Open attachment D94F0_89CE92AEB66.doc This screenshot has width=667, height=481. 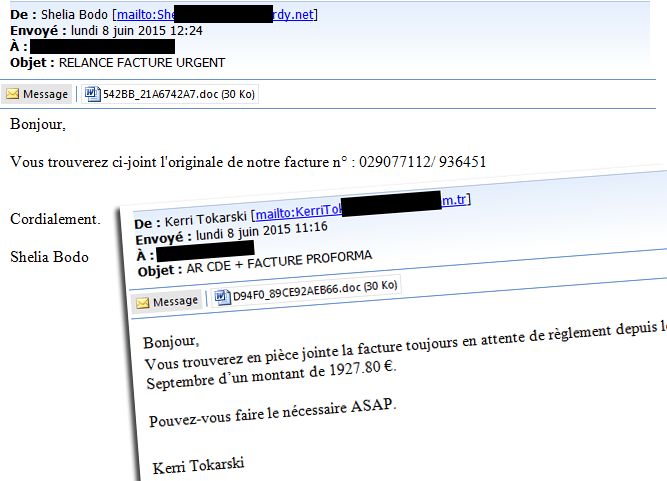click(x=306, y=291)
